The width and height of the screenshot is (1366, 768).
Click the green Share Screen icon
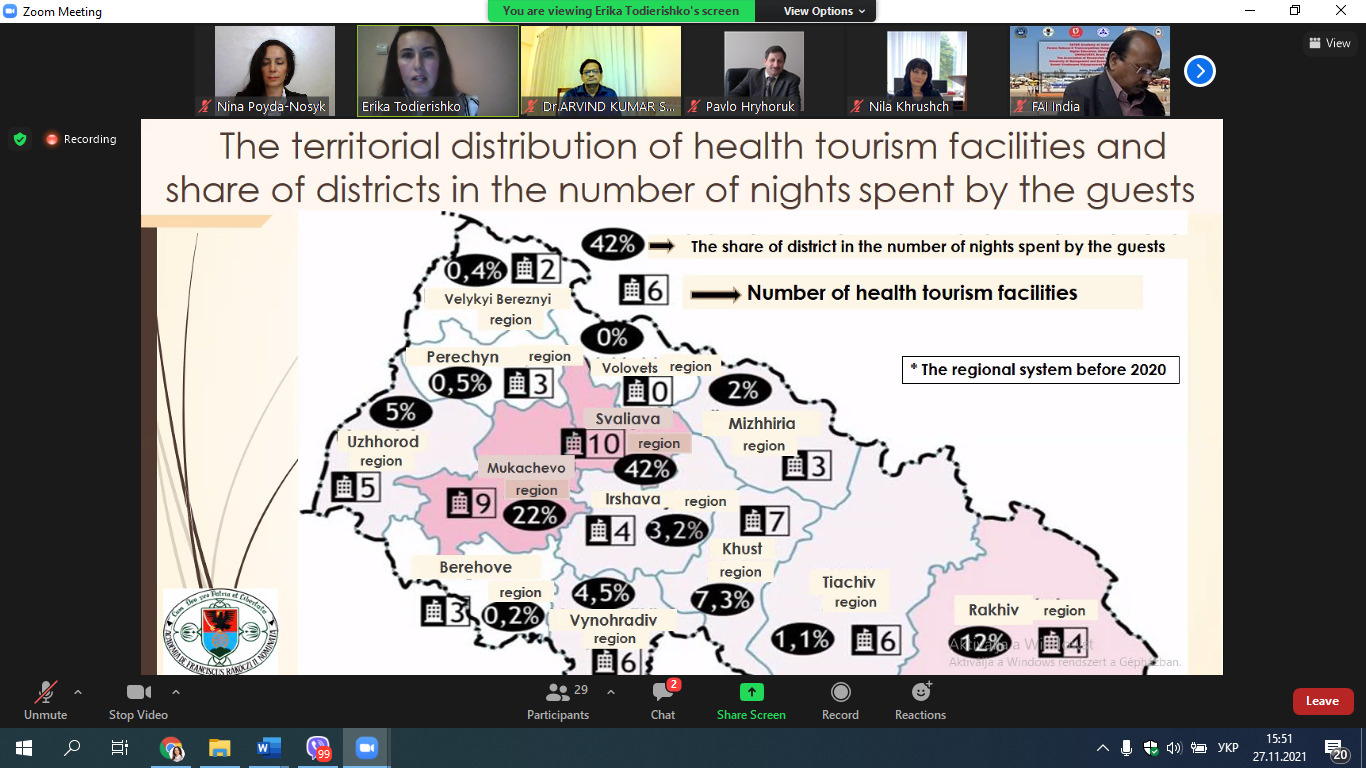click(x=751, y=692)
